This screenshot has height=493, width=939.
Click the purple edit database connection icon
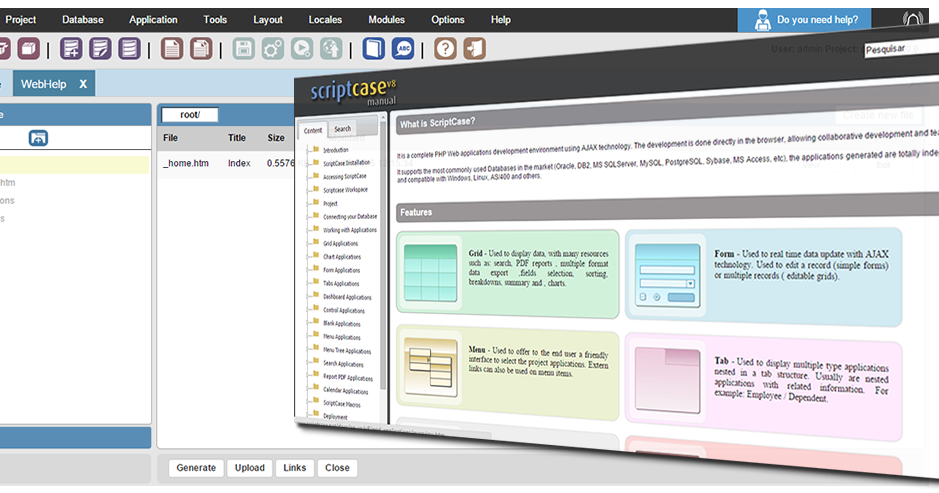click(100, 49)
